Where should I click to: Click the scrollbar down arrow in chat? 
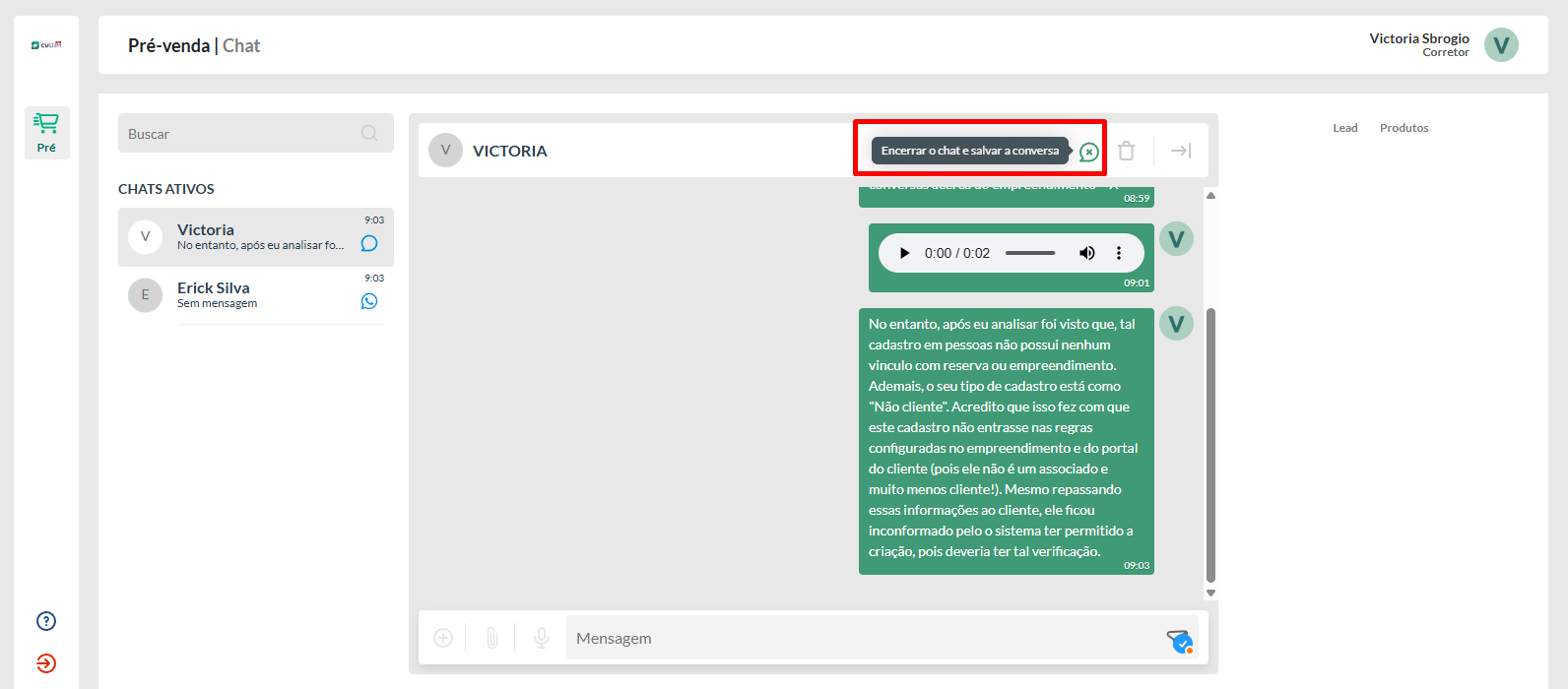[x=1210, y=593]
